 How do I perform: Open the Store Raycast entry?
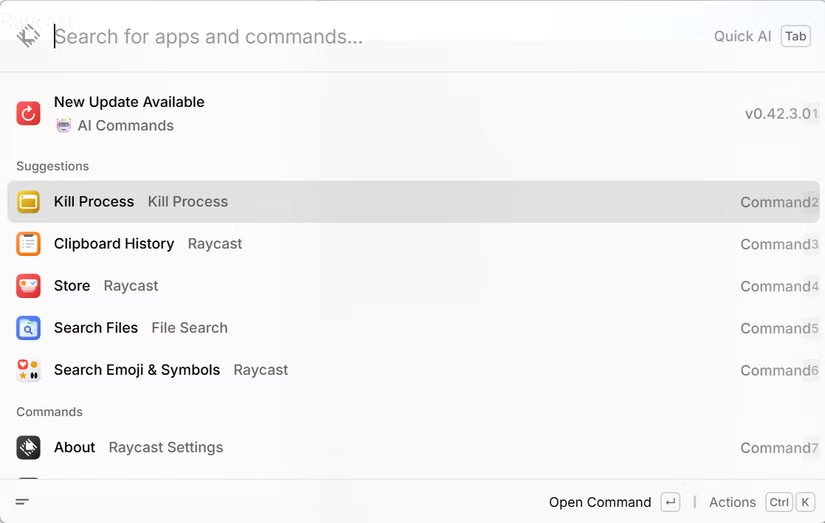click(400, 286)
